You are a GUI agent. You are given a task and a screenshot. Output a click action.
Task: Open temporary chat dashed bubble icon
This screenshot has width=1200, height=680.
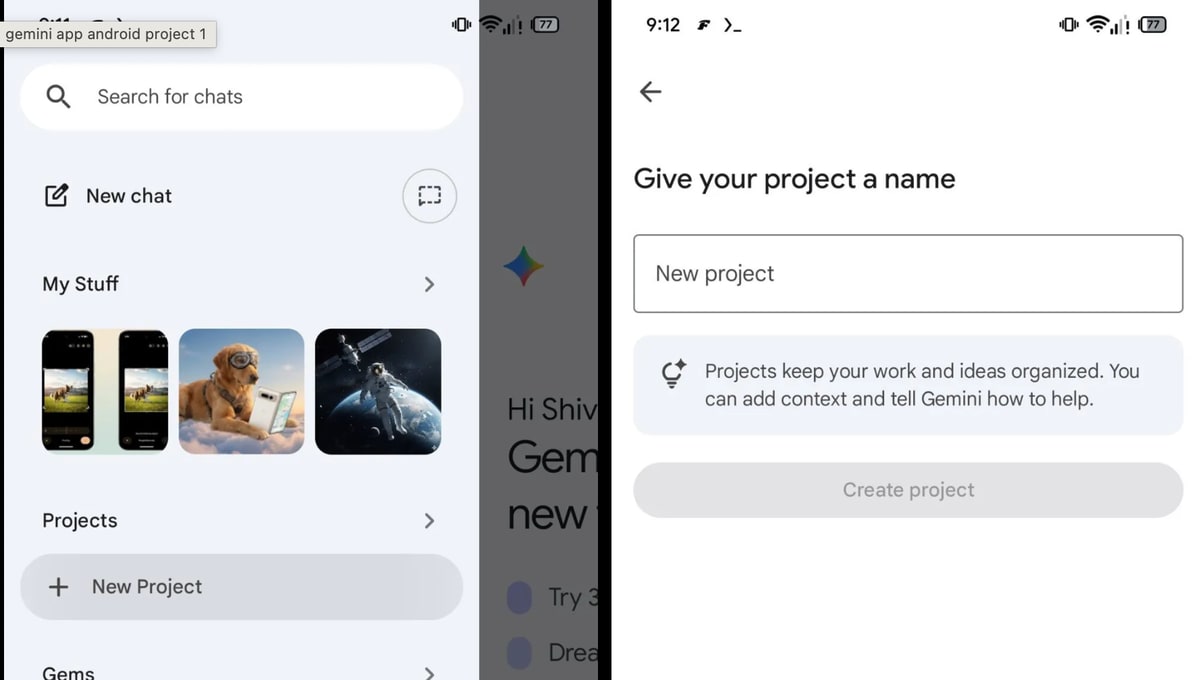pos(429,196)
